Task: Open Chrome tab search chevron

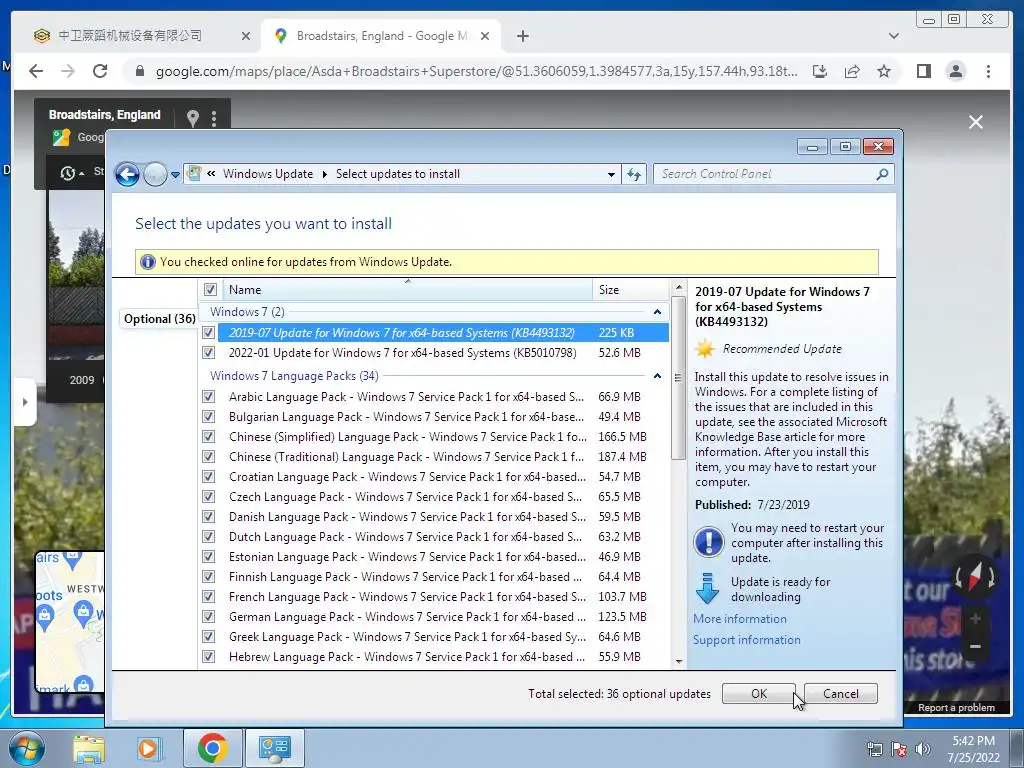Action: click(893, 36)
